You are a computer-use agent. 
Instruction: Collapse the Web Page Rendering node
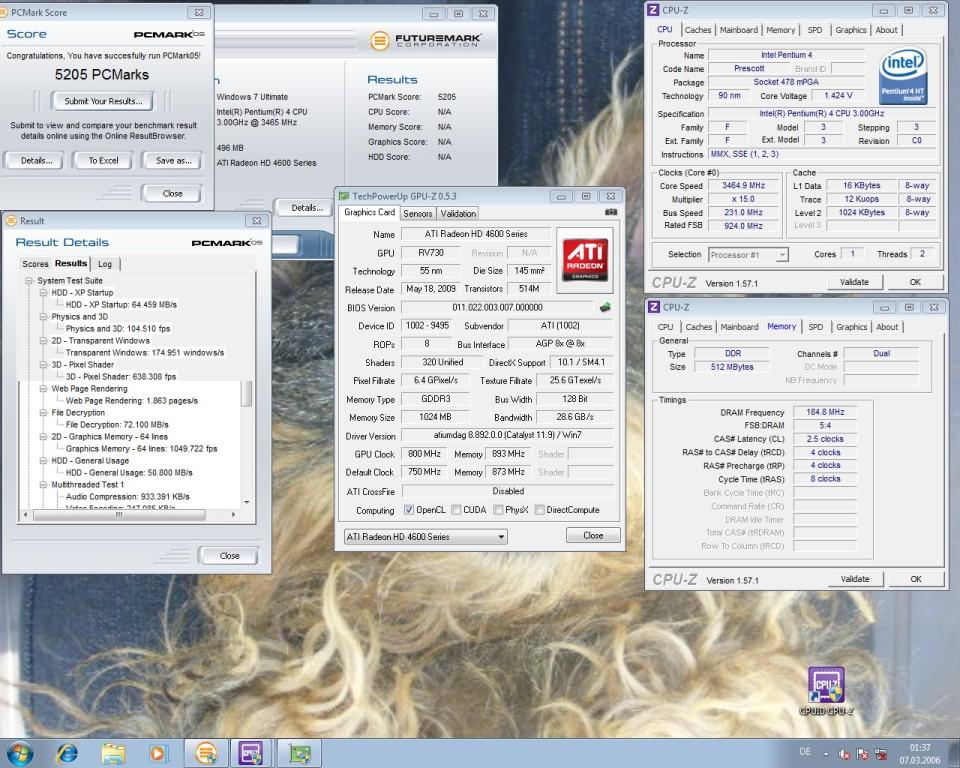pyautogui.click(x=43, y=388)
